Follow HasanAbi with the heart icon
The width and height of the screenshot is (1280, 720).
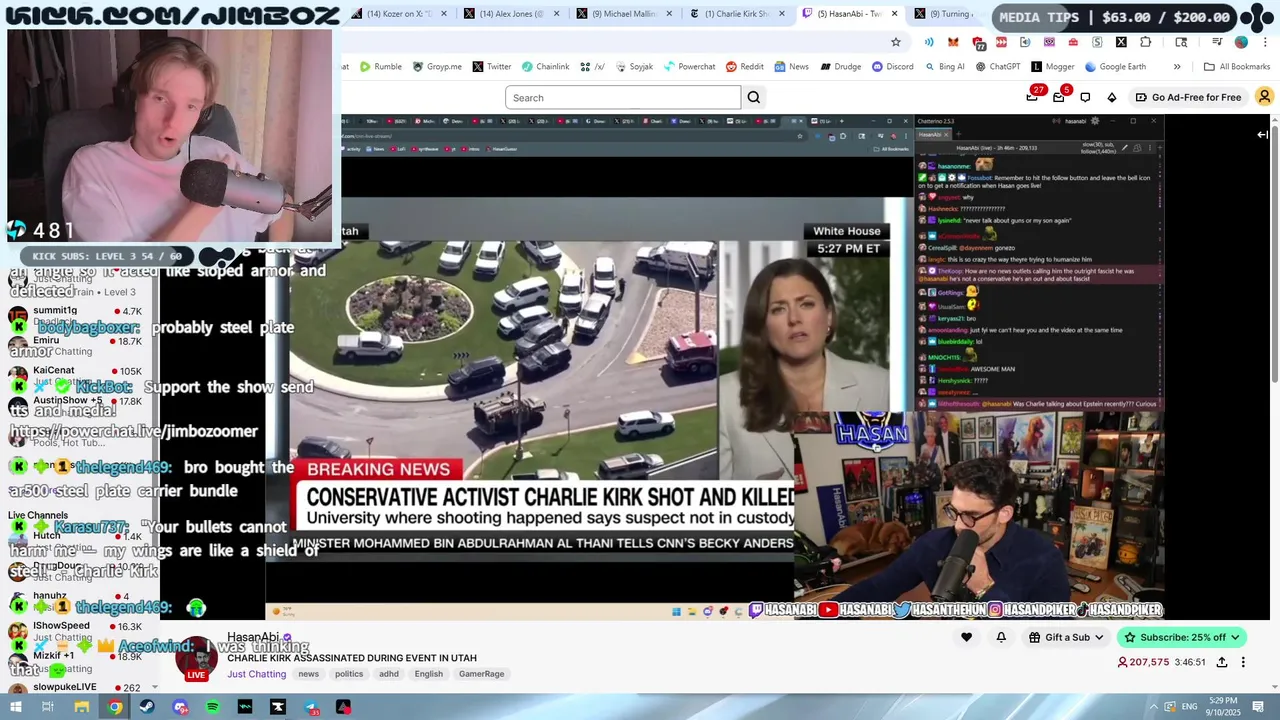[966, 637]
